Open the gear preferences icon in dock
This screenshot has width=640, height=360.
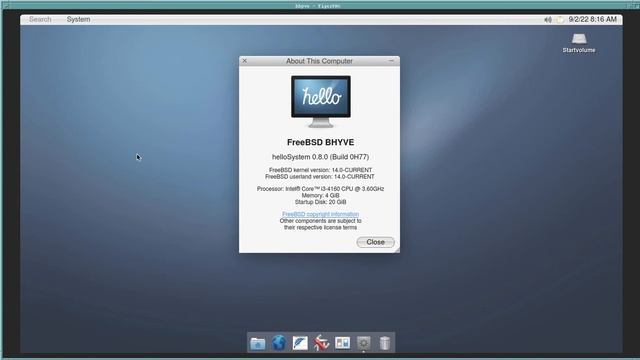click(364, 343)
